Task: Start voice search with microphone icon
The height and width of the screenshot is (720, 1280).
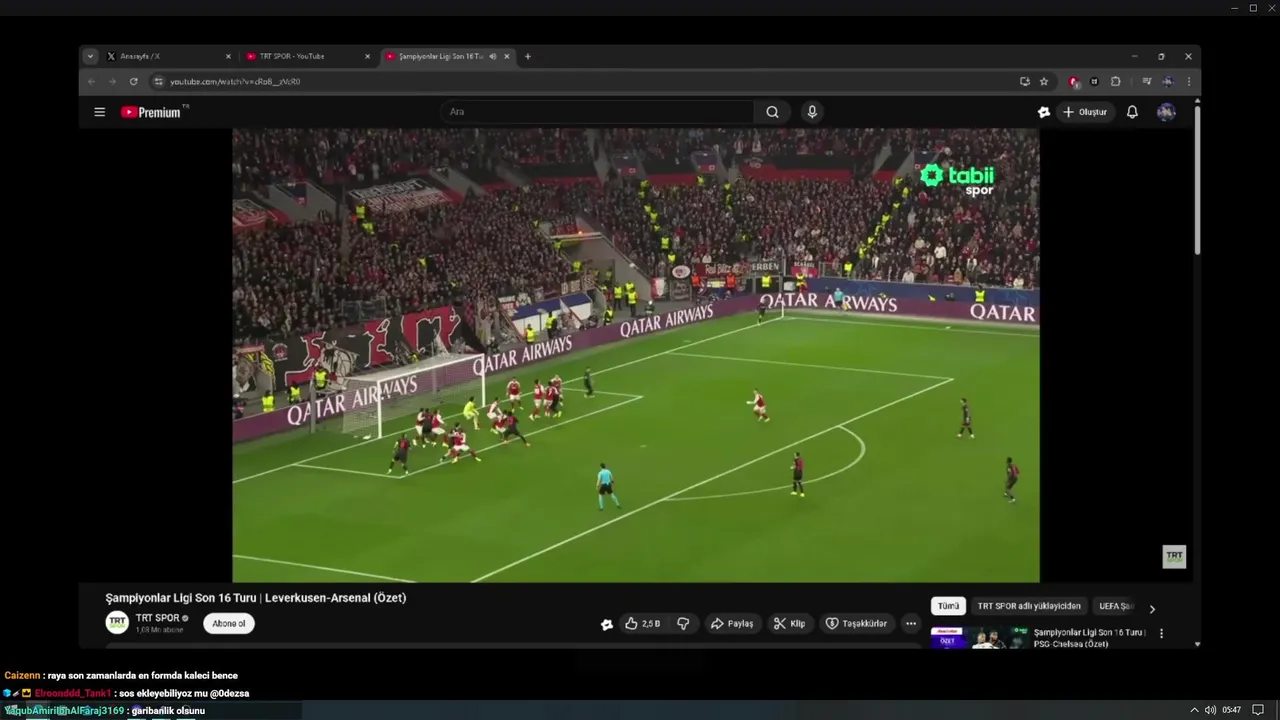Action: tap(812, 112)
